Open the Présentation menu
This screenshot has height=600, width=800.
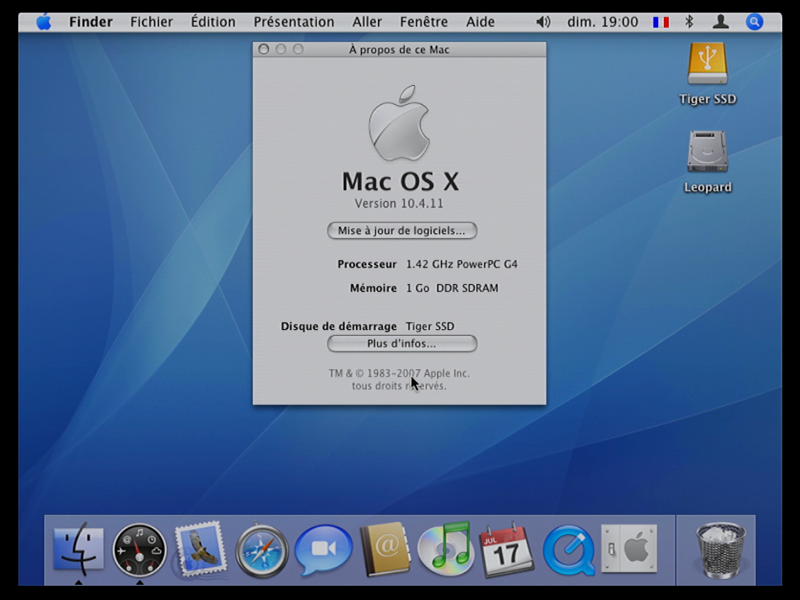[x=294, y=22]
